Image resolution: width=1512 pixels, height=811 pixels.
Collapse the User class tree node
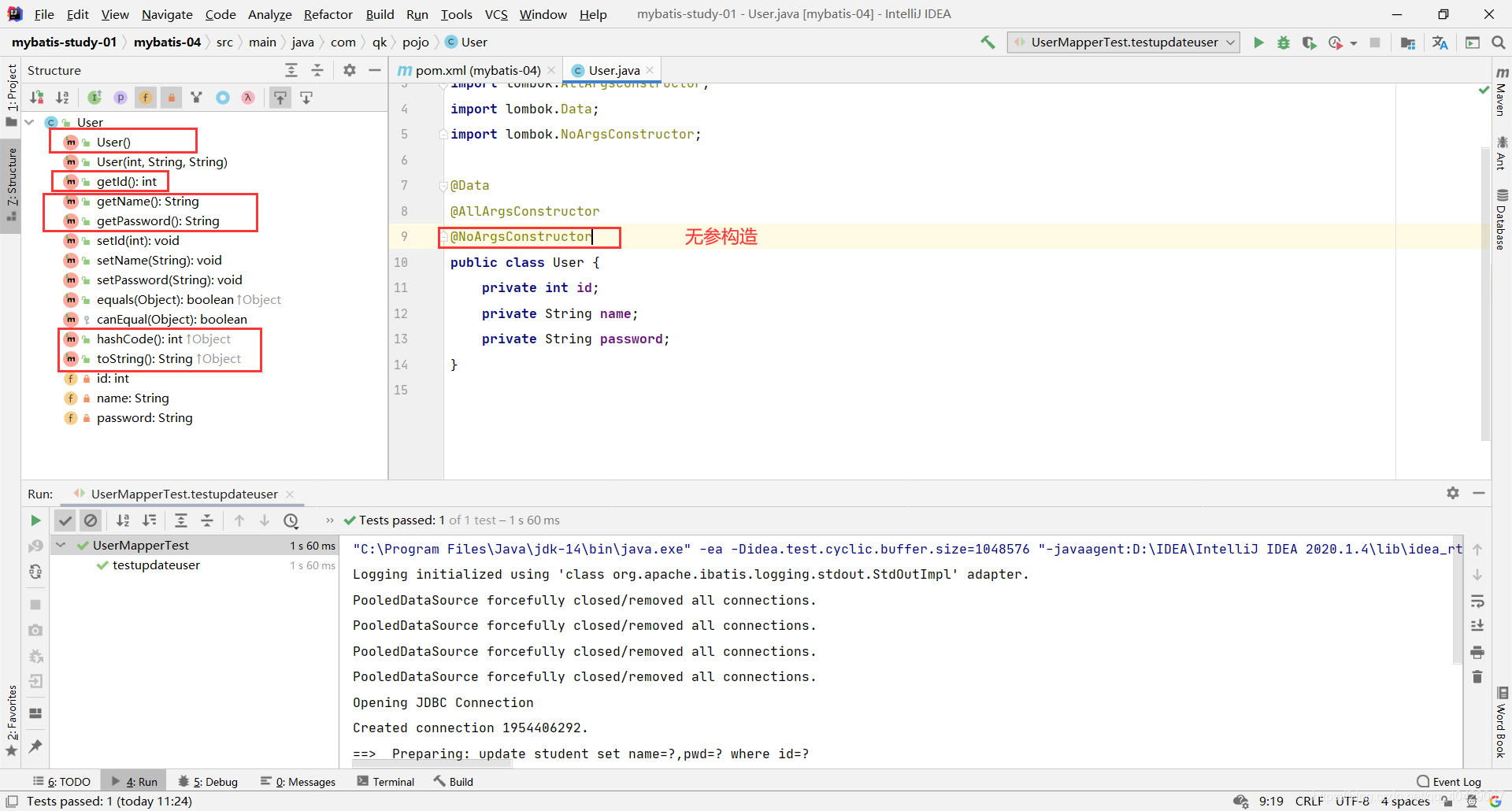point(30,122)
